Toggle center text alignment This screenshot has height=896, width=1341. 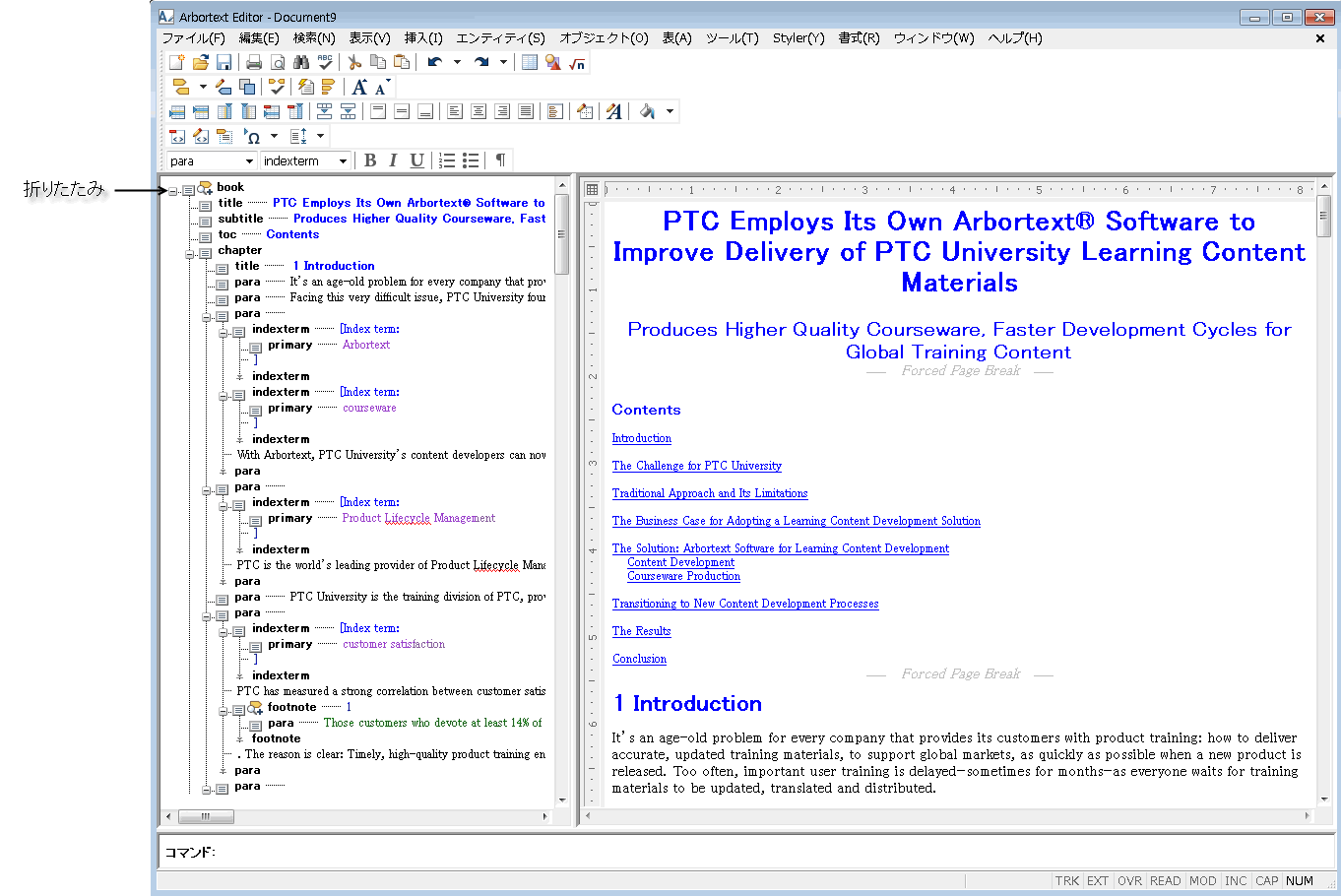(x=479, y=111)
